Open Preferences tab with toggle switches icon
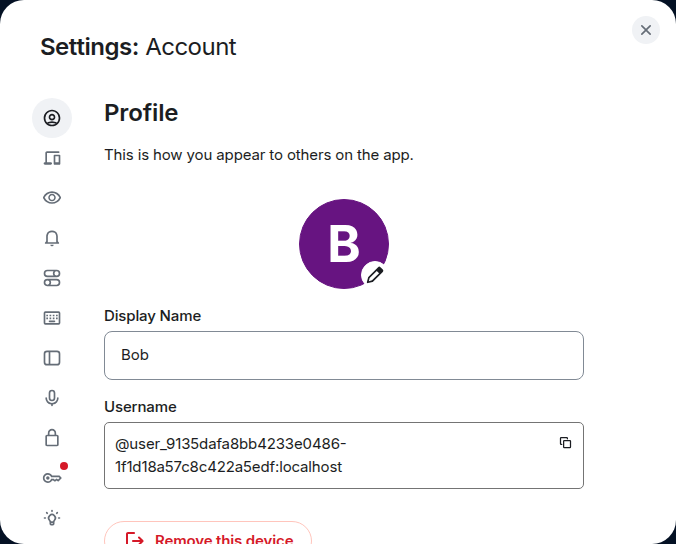 click(52, 278)
